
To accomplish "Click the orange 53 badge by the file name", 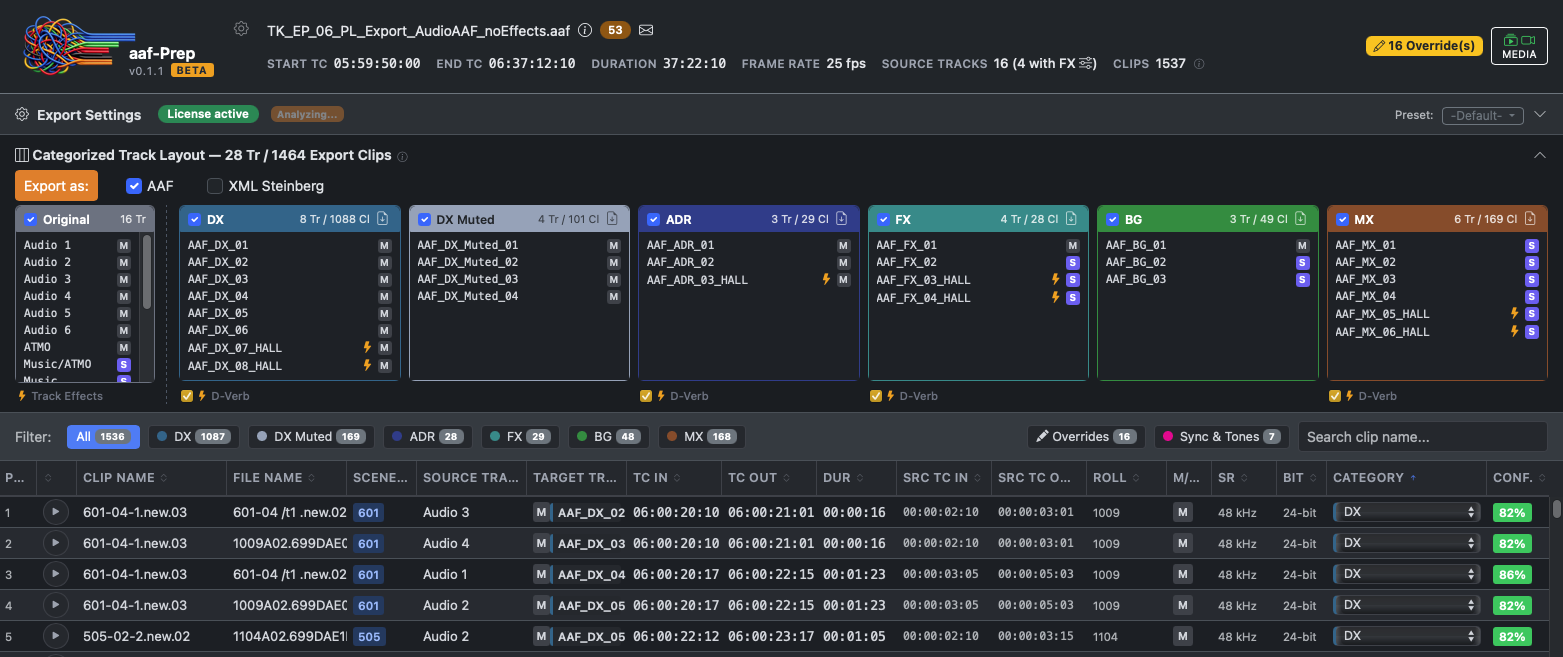I will point(615,30).
